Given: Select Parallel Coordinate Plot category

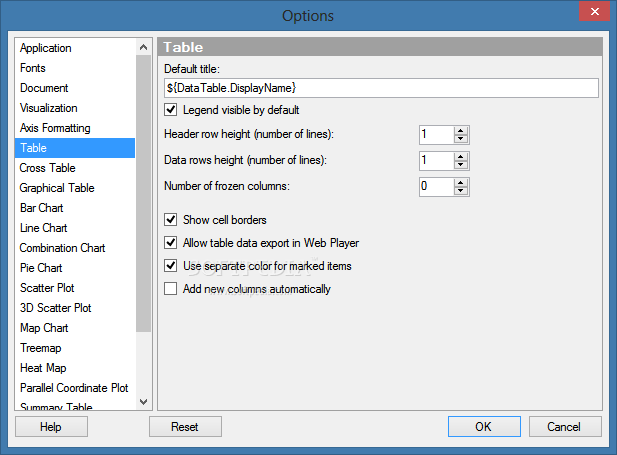Looking at the screenshot, I should [75, 388].
